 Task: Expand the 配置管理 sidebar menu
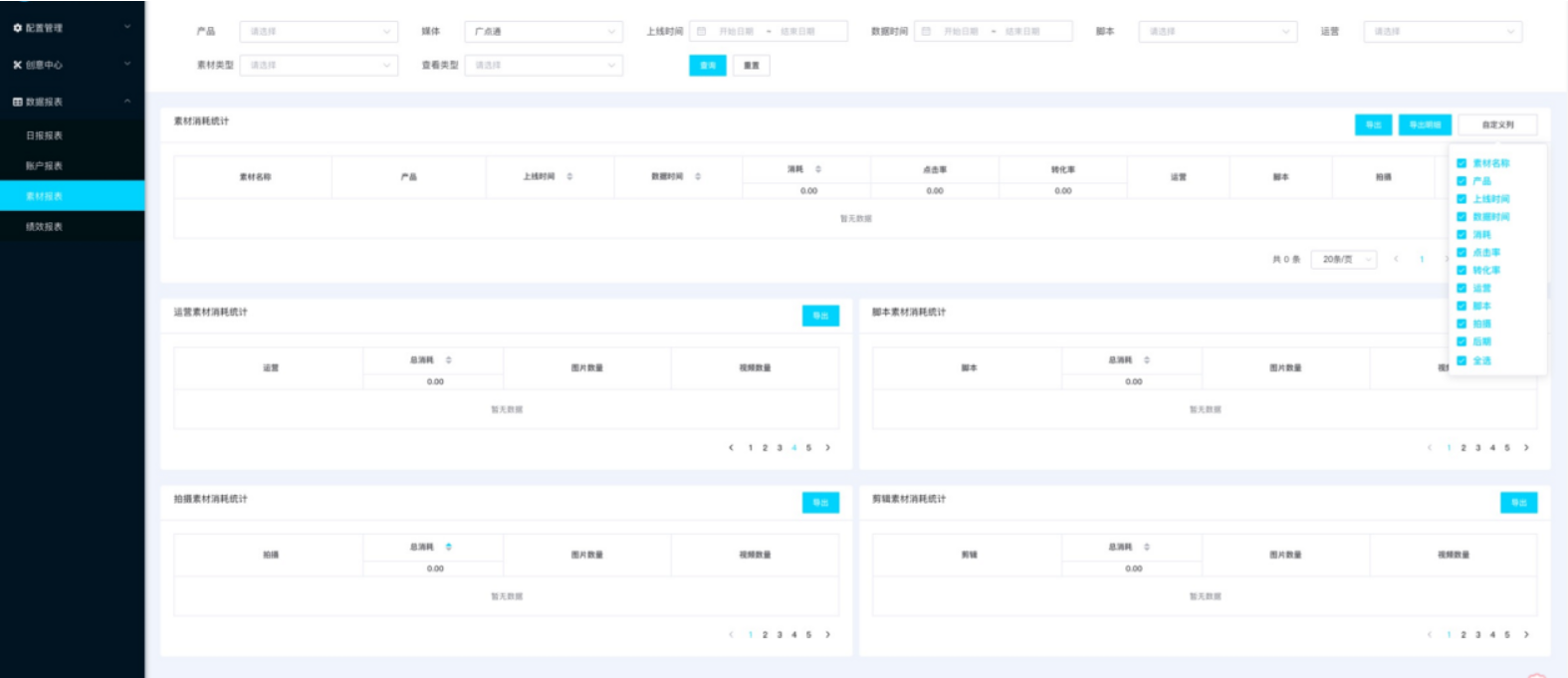(72, 28)
